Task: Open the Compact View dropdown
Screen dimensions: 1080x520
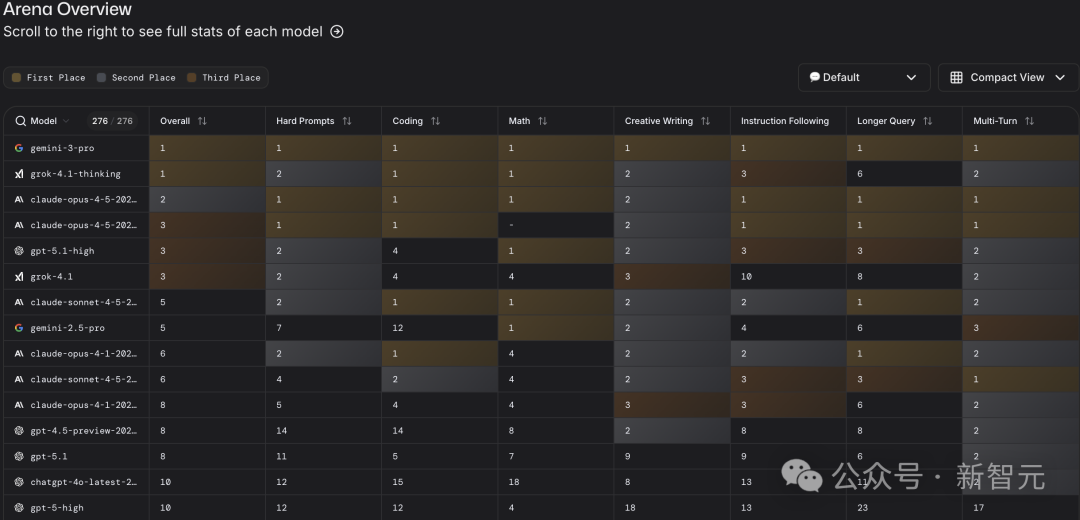Action: pos(1007,77)
